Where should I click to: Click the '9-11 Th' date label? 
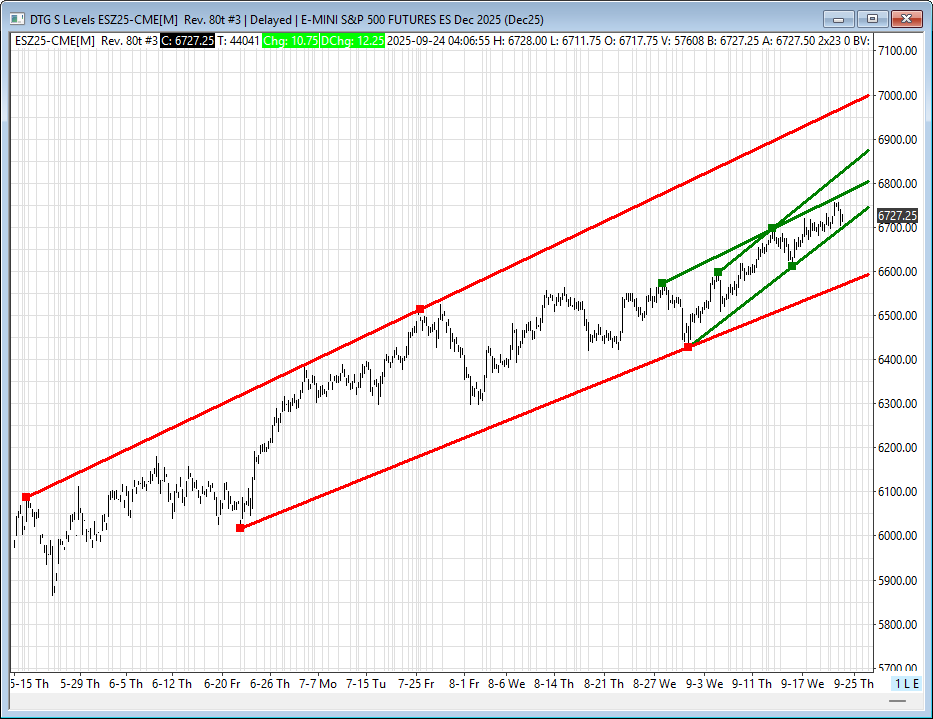click(752, 684)
